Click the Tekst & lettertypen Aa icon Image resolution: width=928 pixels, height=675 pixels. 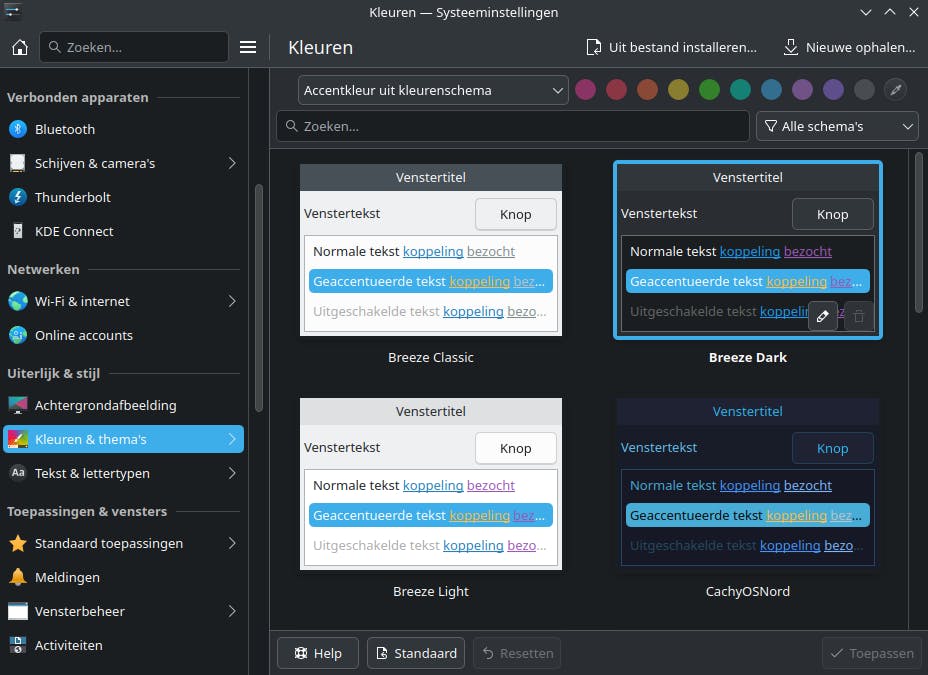tap(18, 473)
